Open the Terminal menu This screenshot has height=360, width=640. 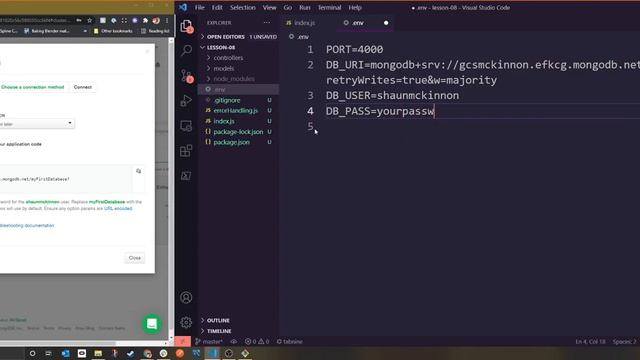[x=329, y=7]
